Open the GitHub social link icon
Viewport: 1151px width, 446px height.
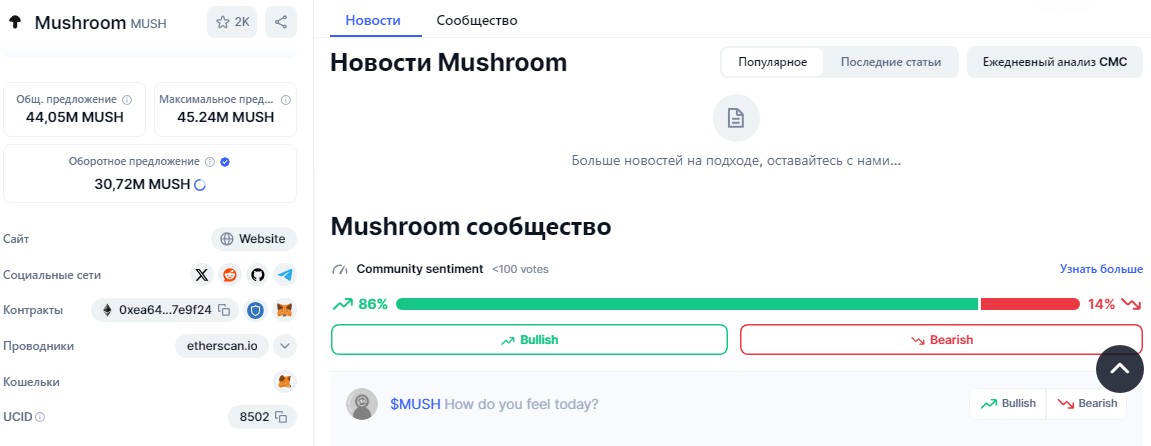click(258, 275)
